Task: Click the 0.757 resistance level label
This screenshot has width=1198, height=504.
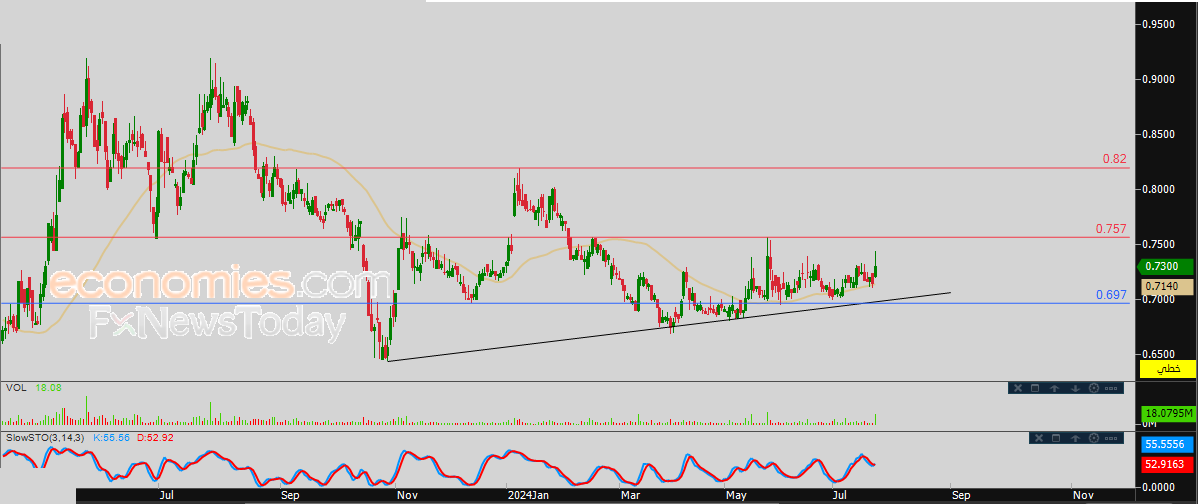Action: (x=1111, y=228)
